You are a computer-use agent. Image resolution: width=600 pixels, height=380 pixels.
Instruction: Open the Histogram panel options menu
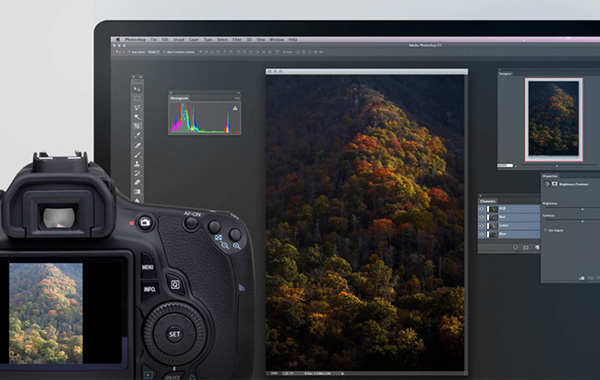237,98
